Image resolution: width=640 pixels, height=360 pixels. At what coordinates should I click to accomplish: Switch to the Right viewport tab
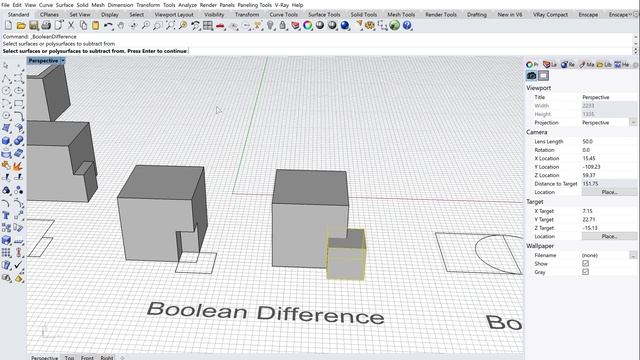tap(107, 358)
